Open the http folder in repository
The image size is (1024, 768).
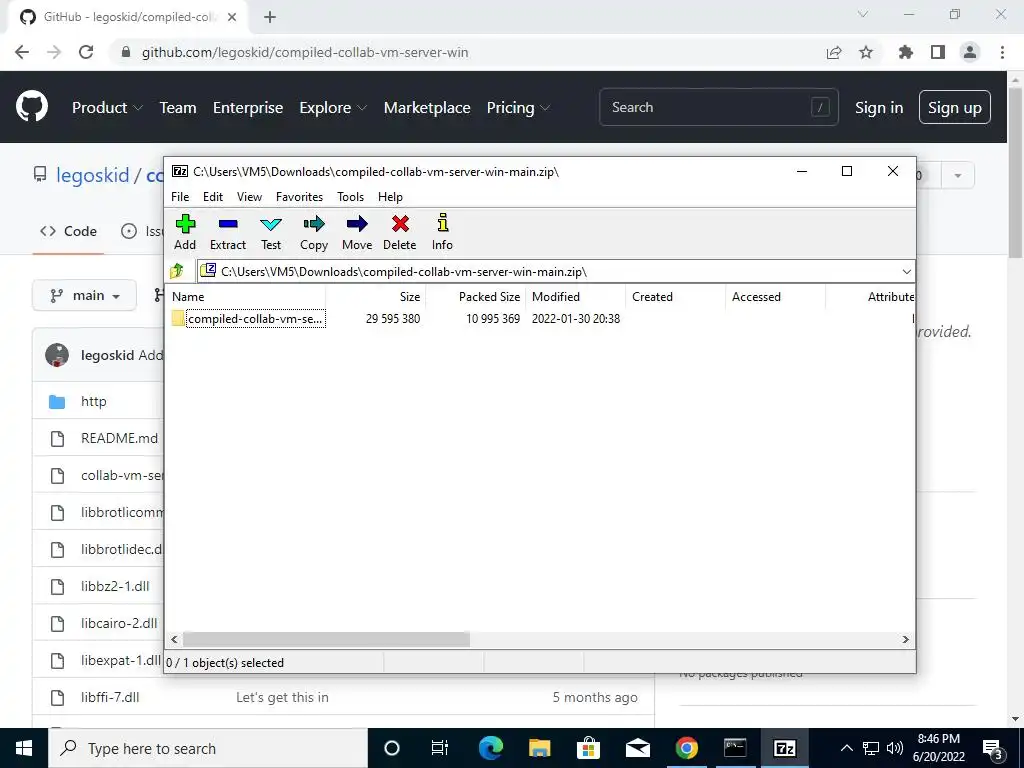[x=93, y=402]
